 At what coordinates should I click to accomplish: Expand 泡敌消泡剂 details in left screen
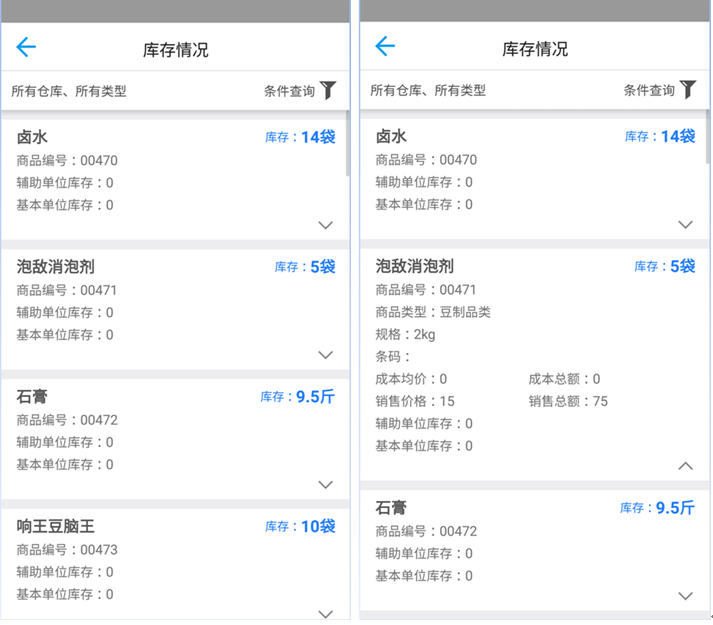pyautogui.click(x=325, y=355)
